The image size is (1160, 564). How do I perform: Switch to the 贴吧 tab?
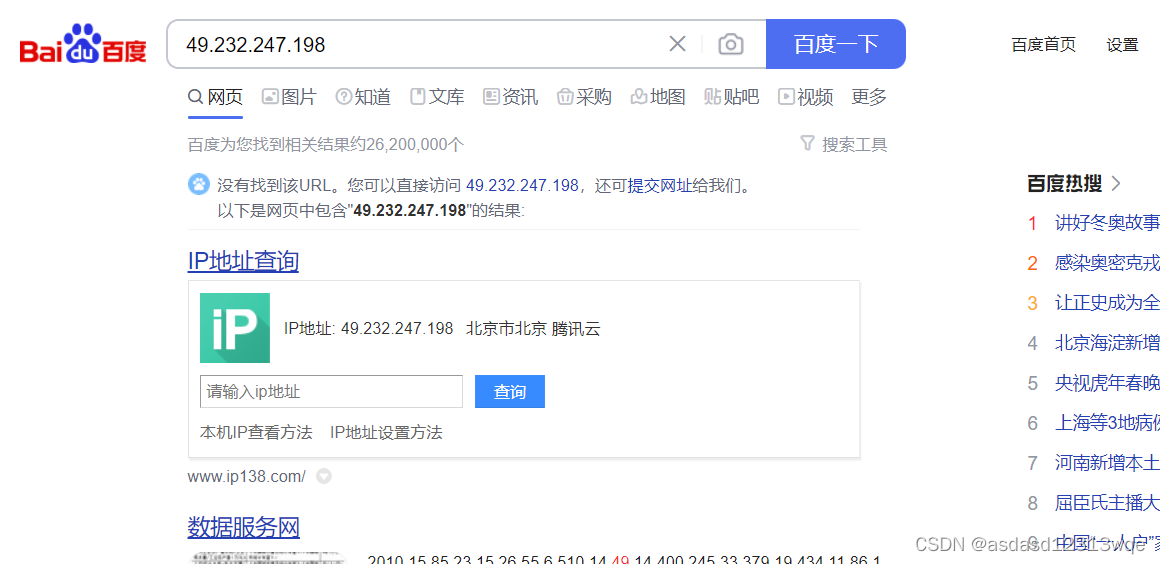(732, 96)
